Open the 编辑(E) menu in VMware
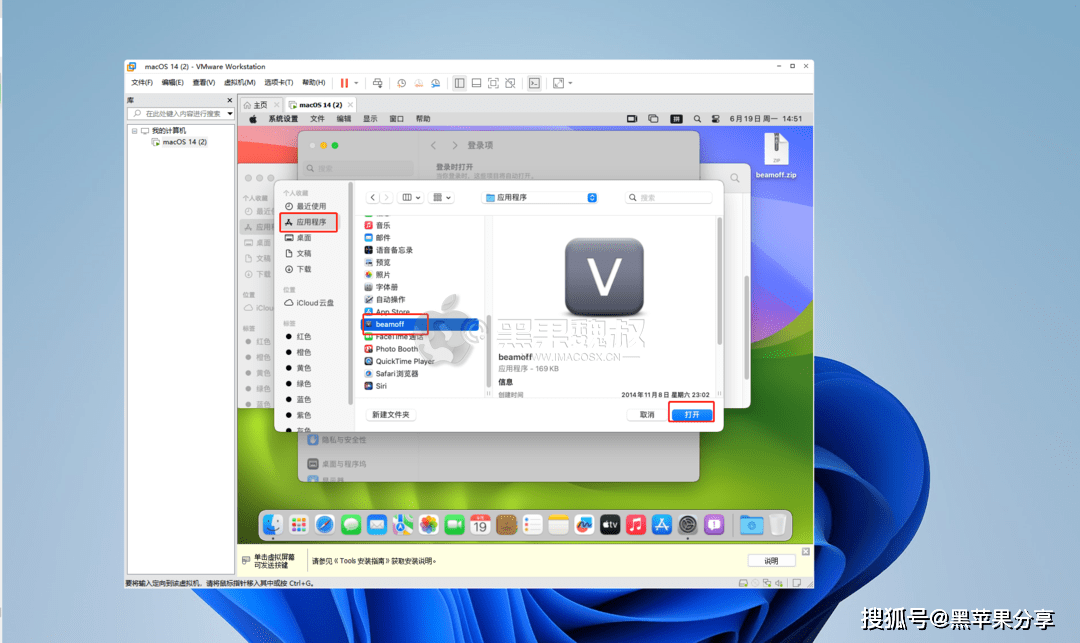The height and width of the screenshot is (643, 1080). click(x=173, y=83)
